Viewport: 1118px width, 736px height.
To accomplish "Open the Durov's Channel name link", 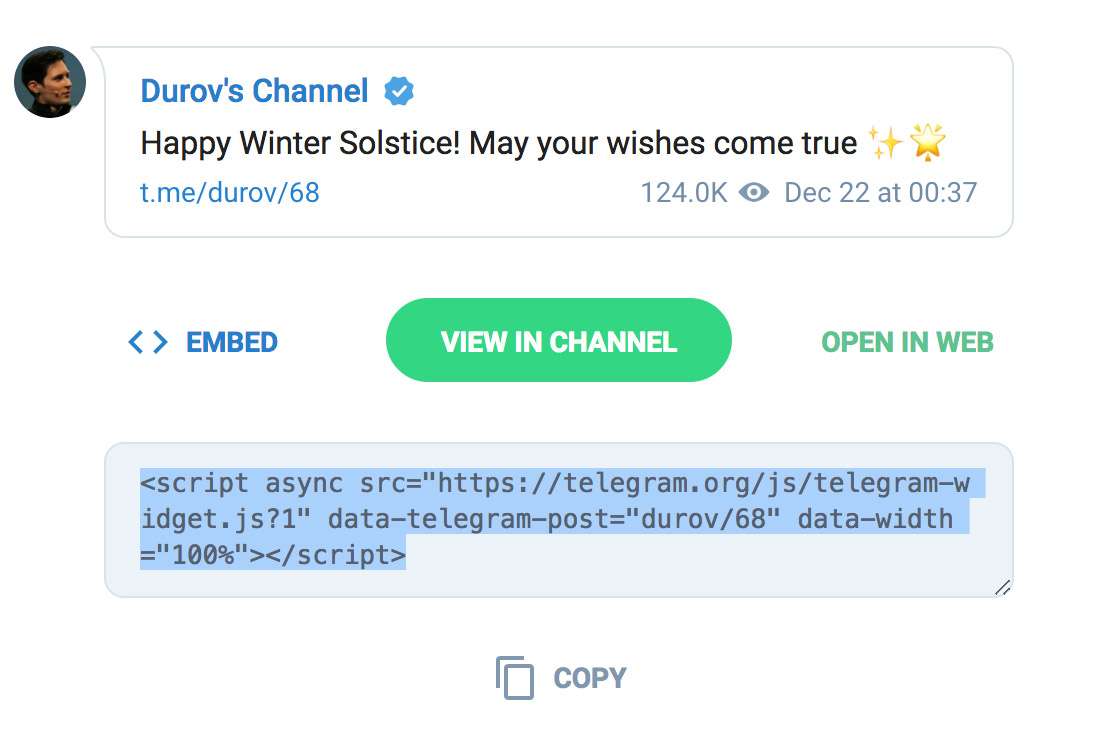I will [254, 91].
